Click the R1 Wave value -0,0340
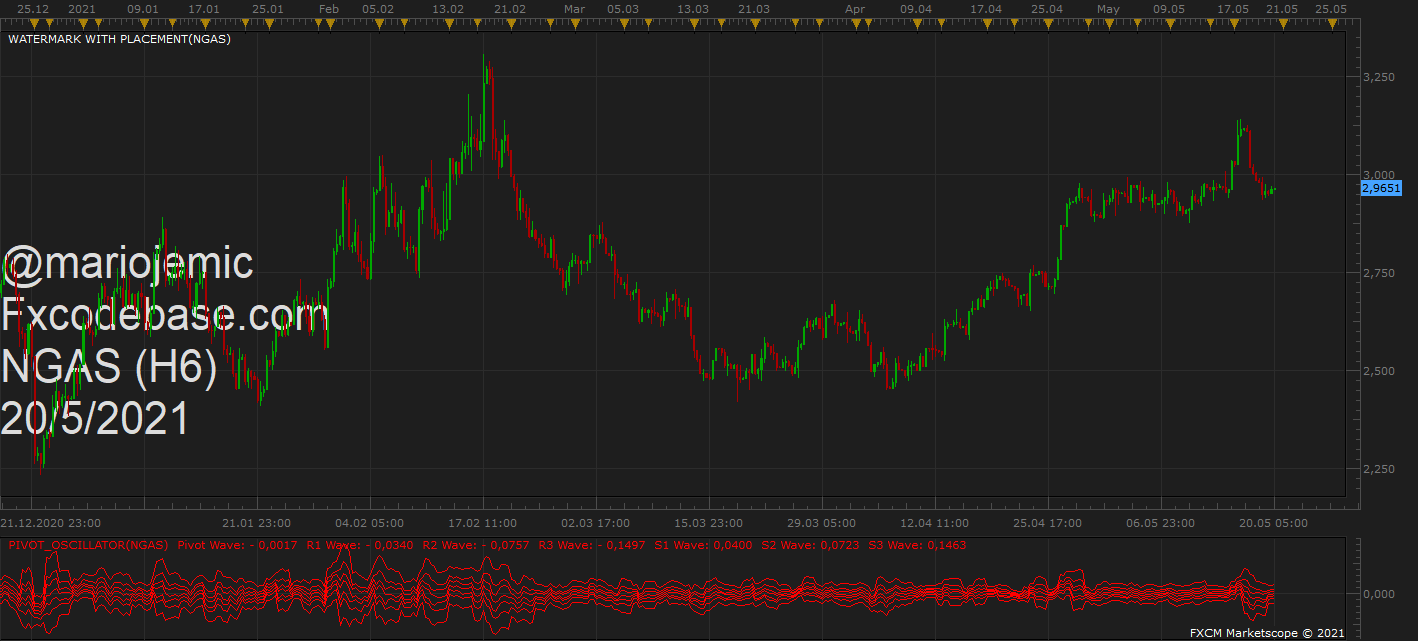The image size is (1418, 641). 389,545
